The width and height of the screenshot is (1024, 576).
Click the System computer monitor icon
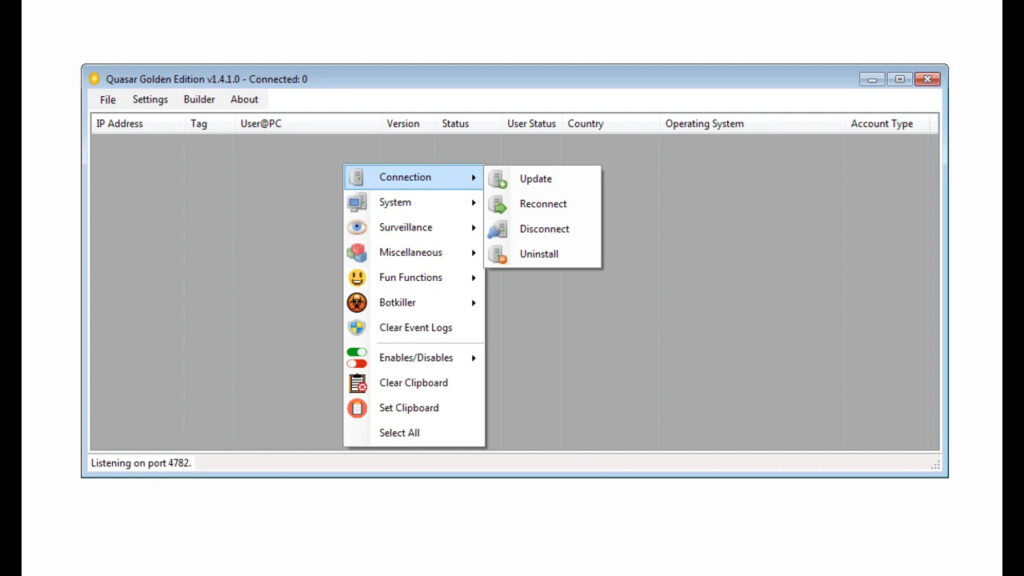click(357, 202)
